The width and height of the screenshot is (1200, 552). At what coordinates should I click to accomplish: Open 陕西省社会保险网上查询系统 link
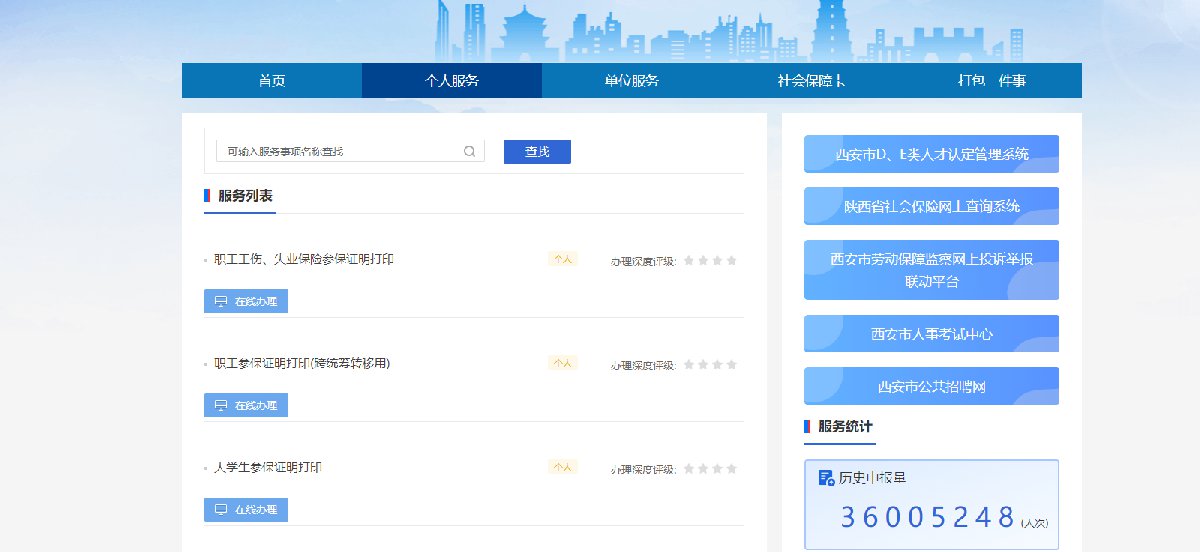point(931,206)
